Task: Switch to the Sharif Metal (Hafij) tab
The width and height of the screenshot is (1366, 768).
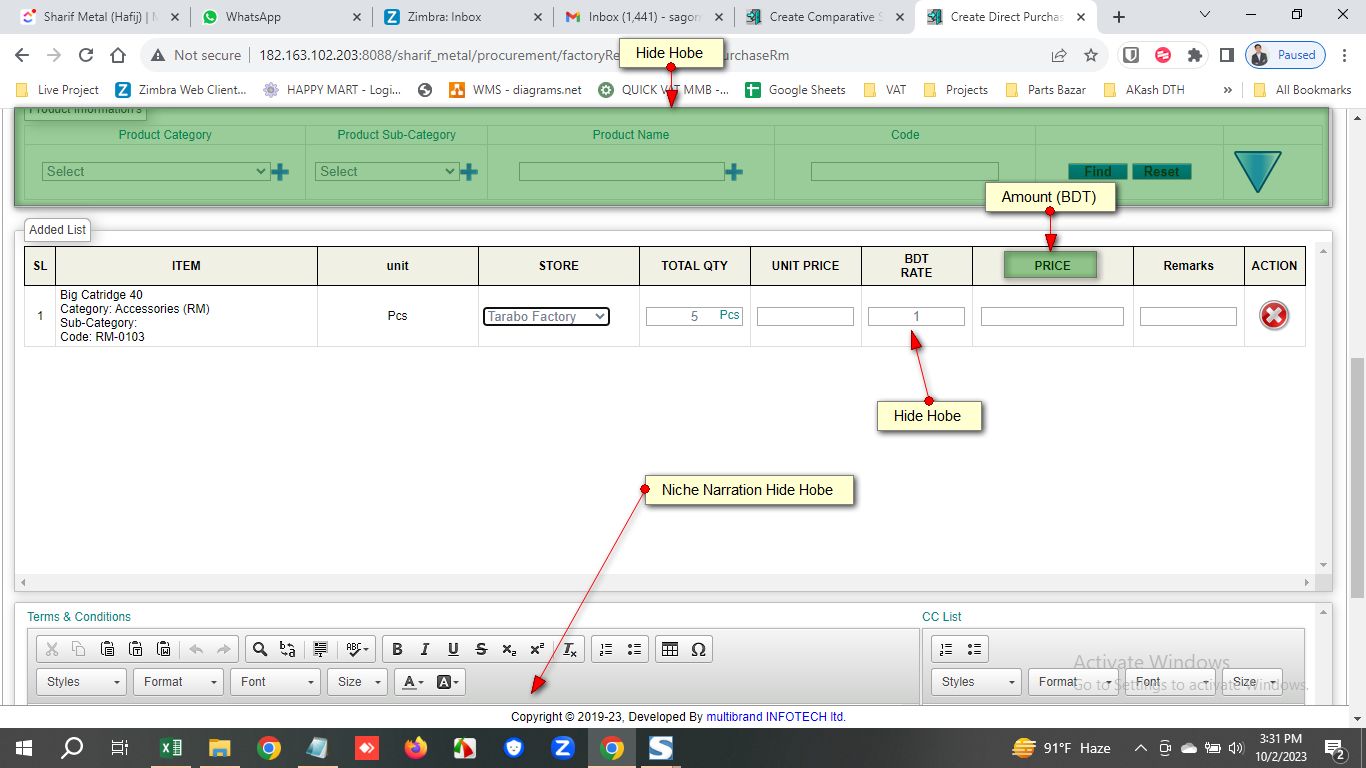Action: [x=98, y=17]
